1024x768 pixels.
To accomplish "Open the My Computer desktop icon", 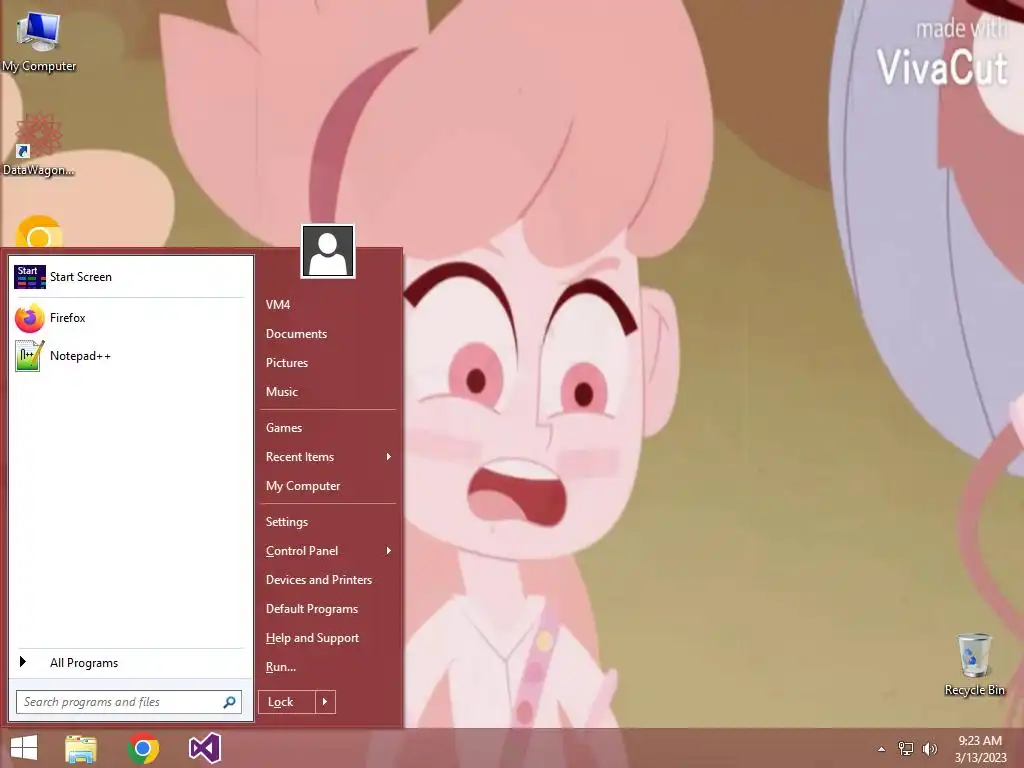I will tap(39, 40).
